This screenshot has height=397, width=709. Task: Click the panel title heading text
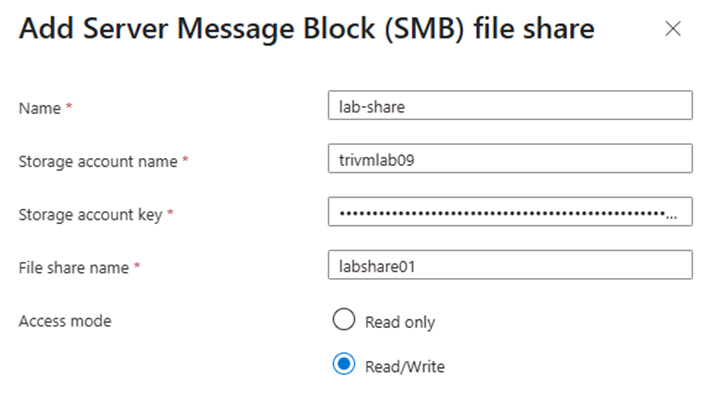[307, 29]
